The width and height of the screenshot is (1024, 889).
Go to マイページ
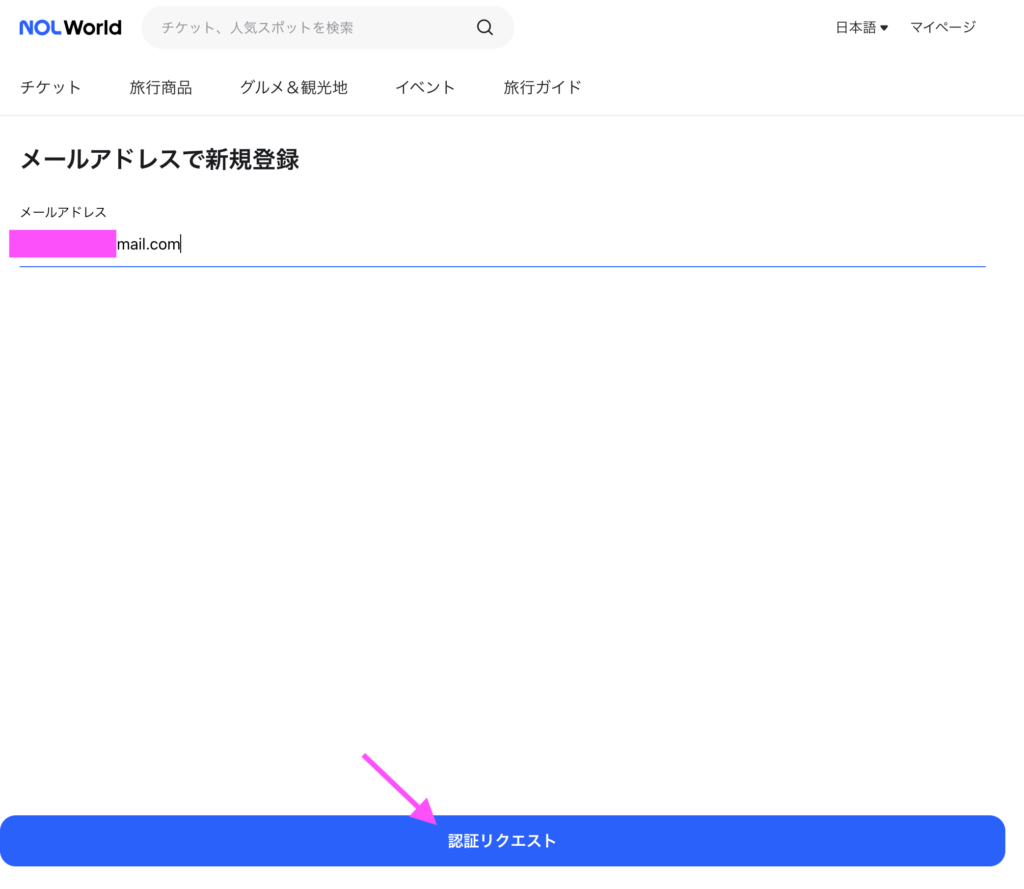click(x=942, y=28)
